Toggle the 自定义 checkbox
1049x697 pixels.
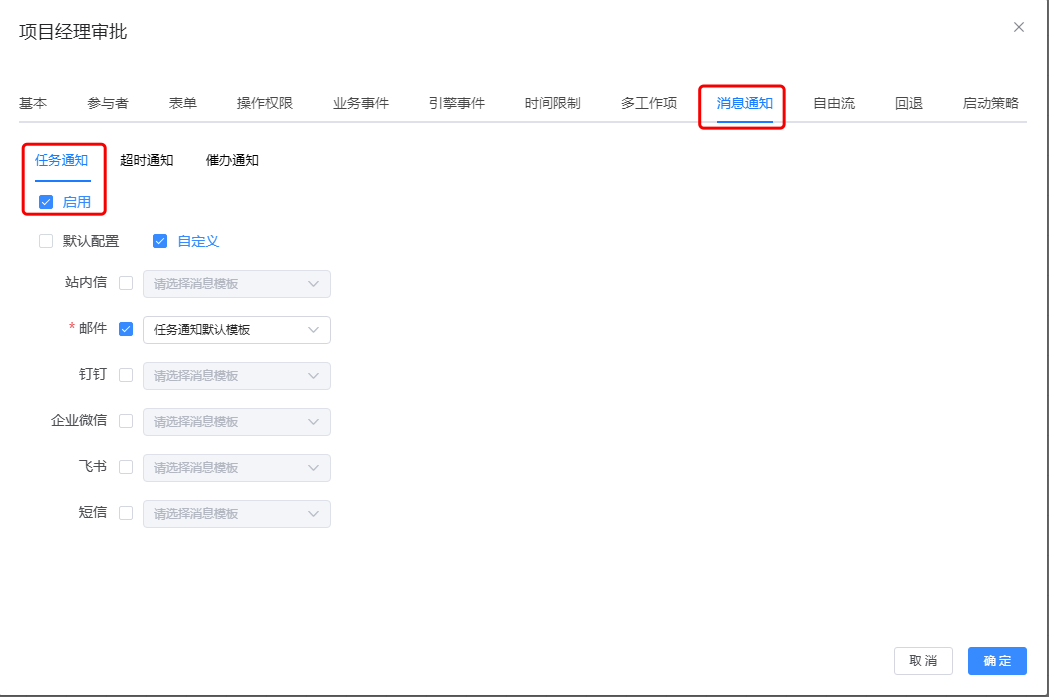coord(160,241)
